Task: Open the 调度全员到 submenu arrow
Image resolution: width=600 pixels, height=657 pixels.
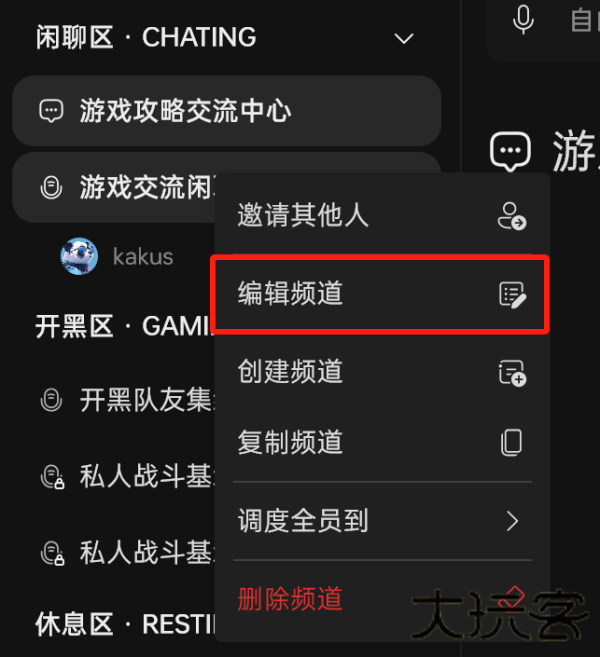Action: point(512,521)
